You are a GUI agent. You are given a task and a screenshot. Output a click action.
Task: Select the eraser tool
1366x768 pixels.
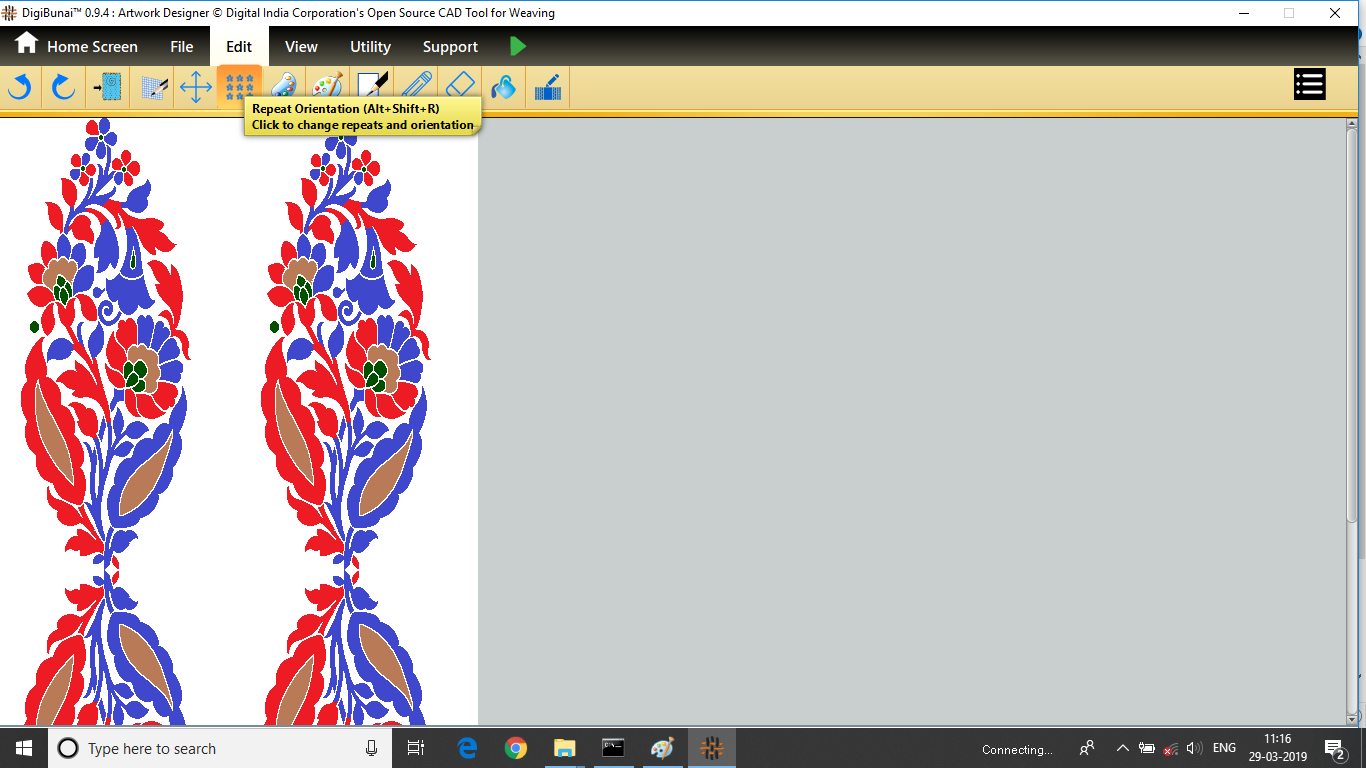[x=460, y=87]
